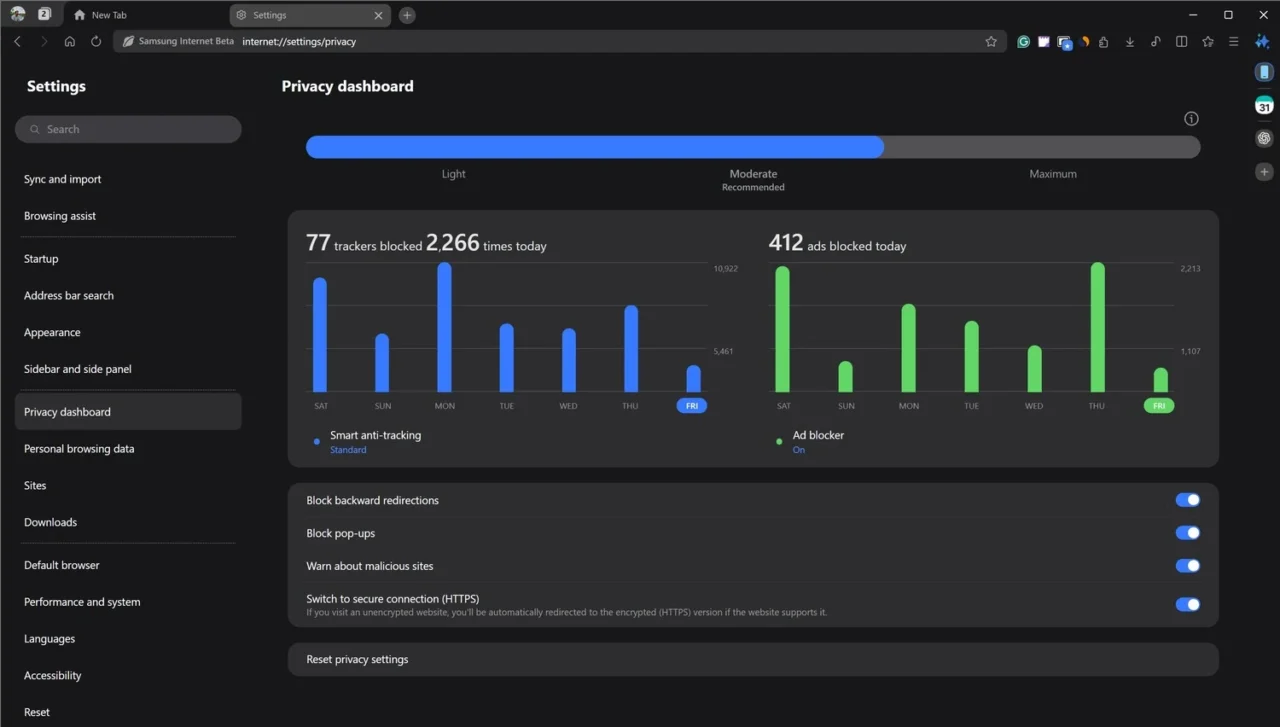Open the AI assistant sparkle icon
This screenshot has height=727, width=1280.
tap(1261, 41)
